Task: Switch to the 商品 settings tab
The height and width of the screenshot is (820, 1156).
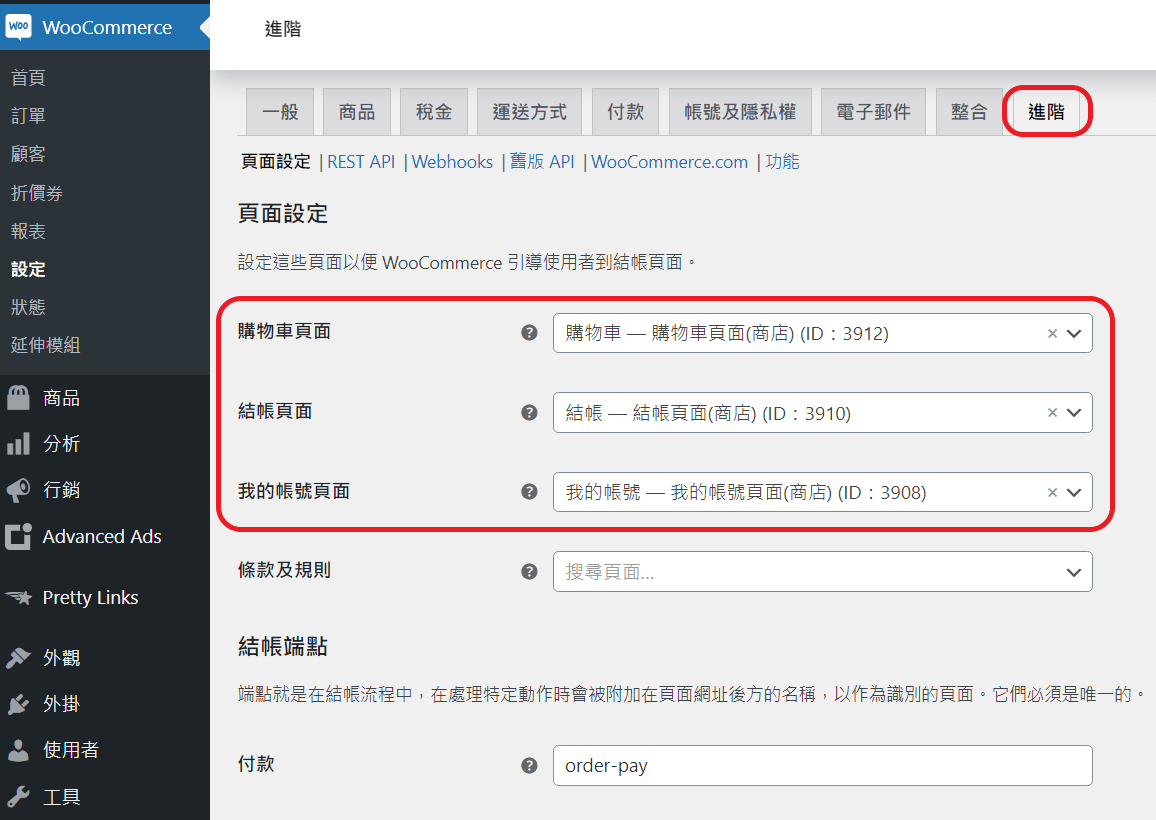Action: (x=357, y=112)
